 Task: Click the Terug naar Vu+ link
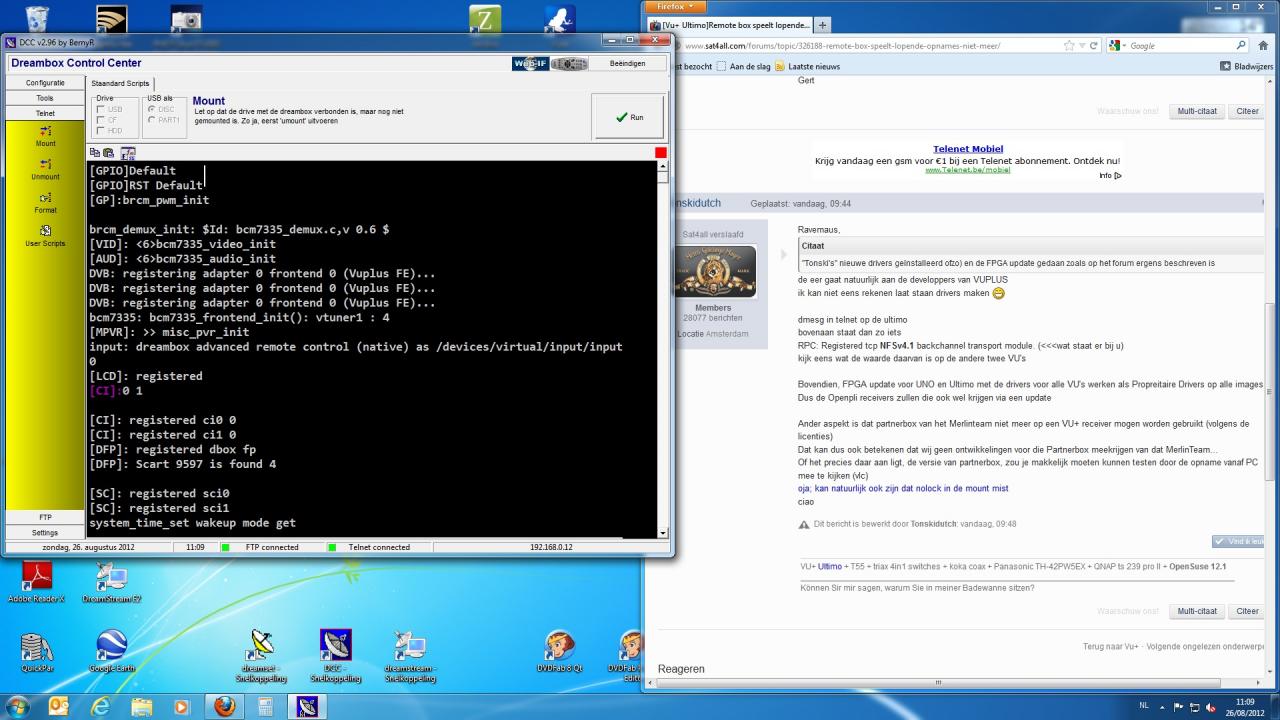(x=1110, y=647)
